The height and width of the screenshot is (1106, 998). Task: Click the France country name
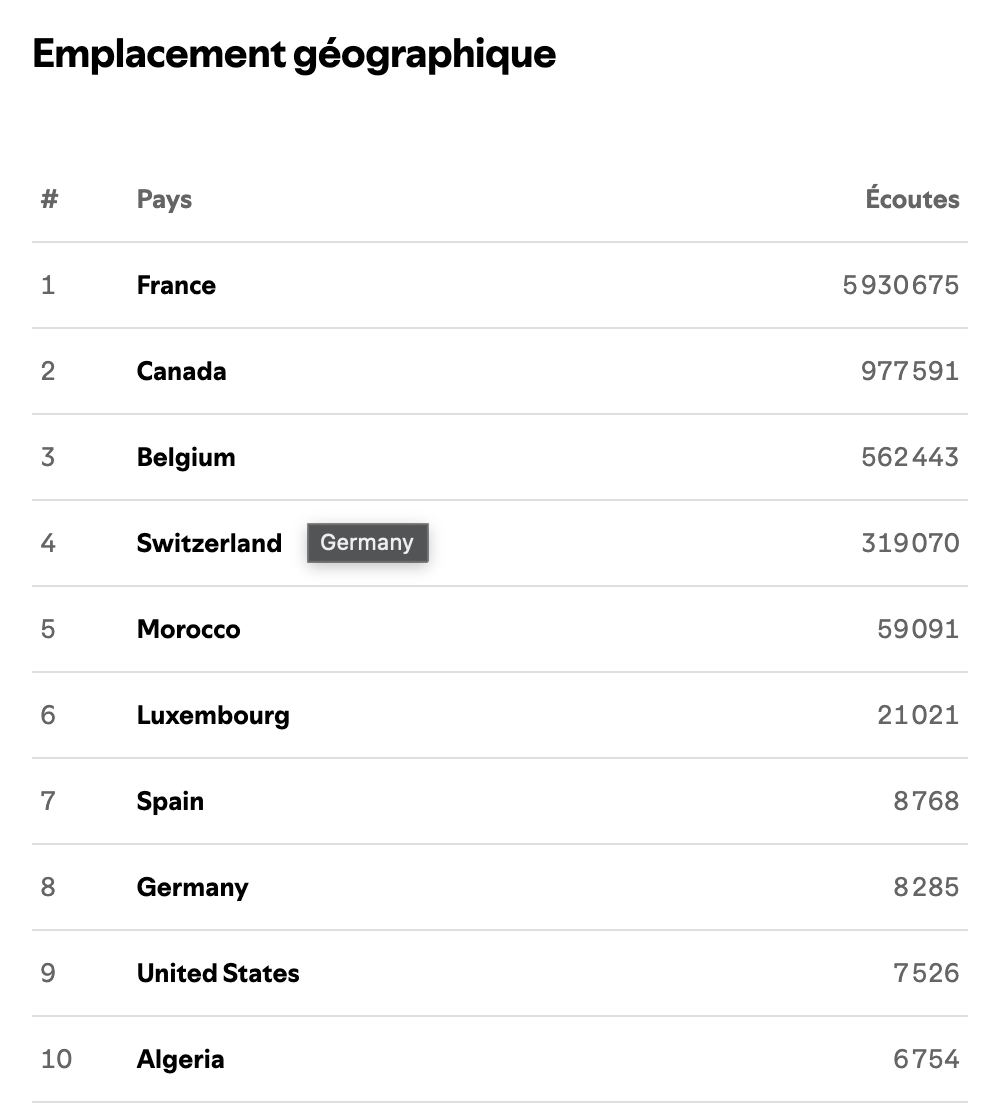(x=176, y=286)
